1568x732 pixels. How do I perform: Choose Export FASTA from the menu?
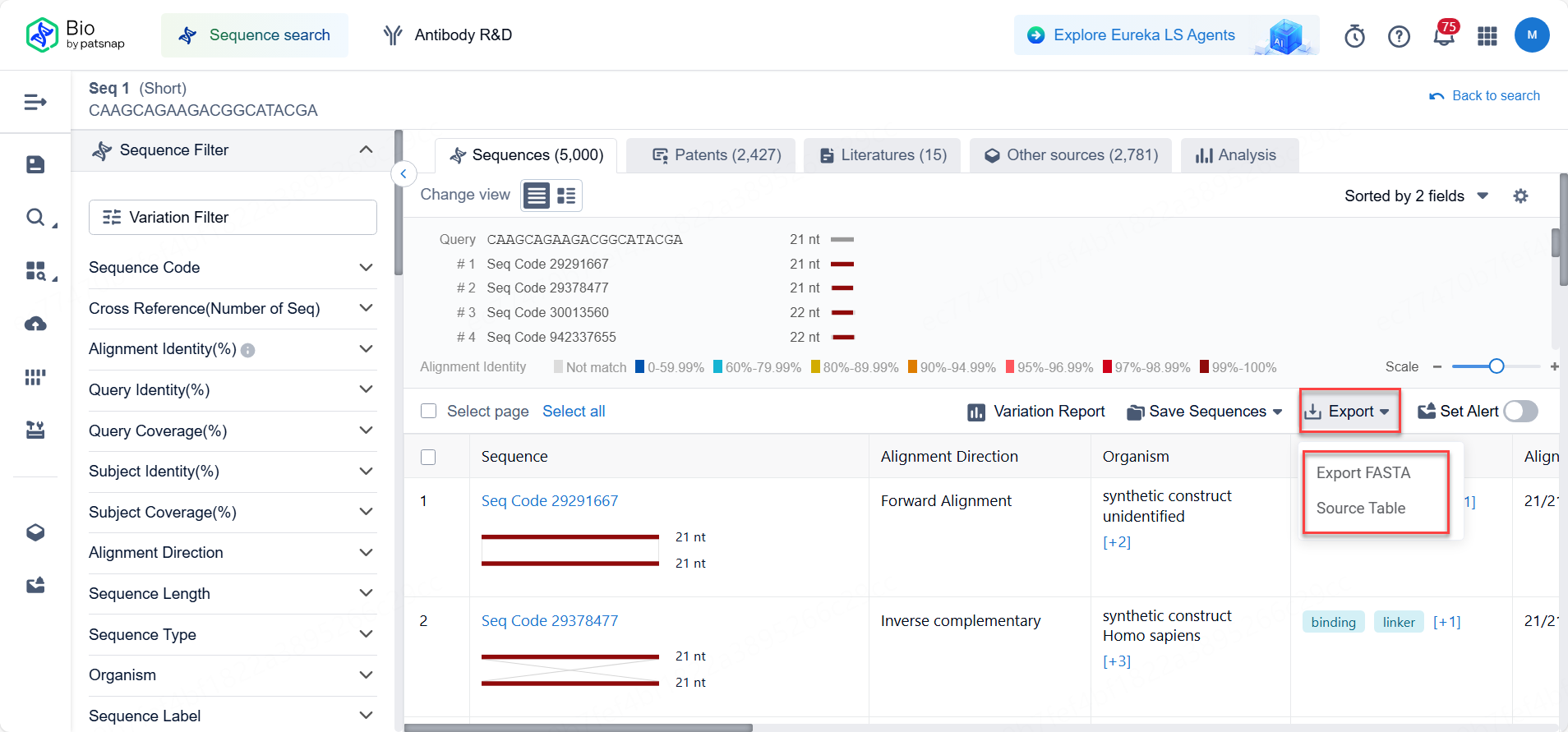tap(1363, 472)
